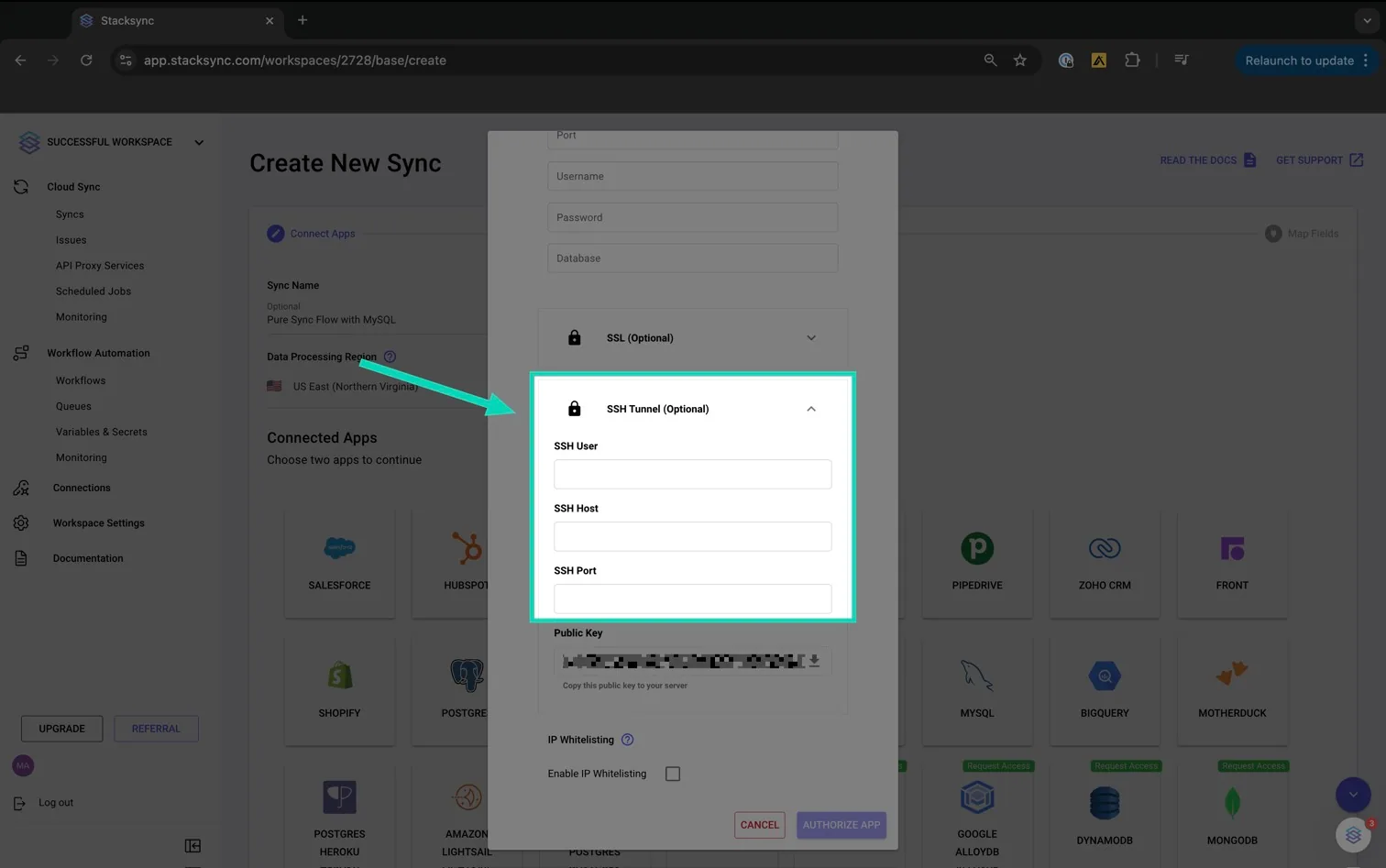The height and width of the screenshot is (868, 1386).
Task: Focus the SSH Host input field
Action: (x=693, y=536)
